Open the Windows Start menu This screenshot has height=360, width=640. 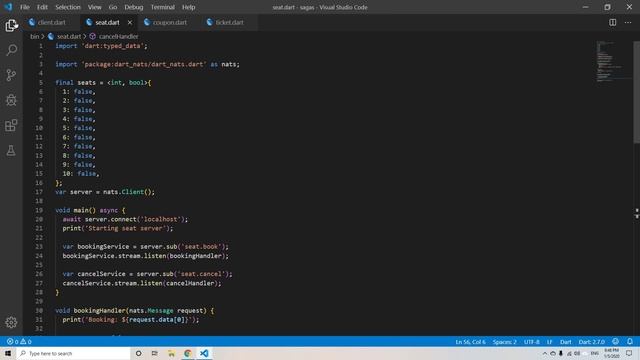[x=8, y=353]
